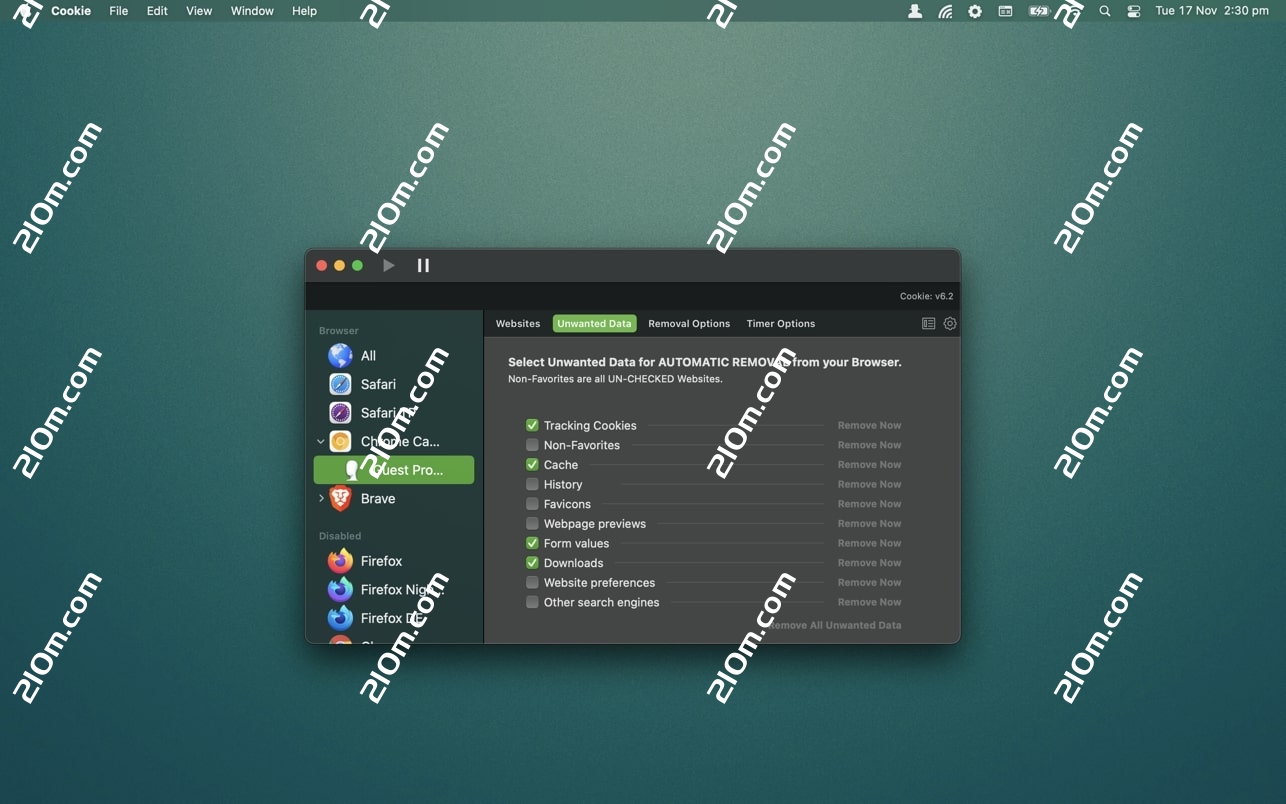1286x804 pixels.
Task: Click Remove Now for Tracking Cookies
Action: [869, 425]
